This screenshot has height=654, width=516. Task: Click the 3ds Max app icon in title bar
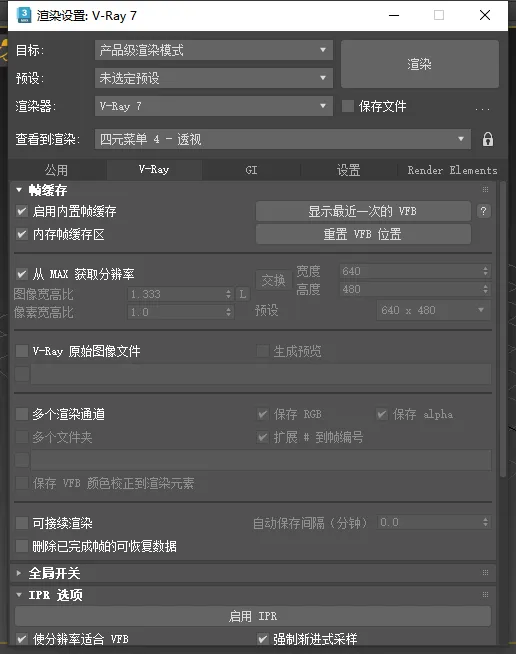coord(24,15)
